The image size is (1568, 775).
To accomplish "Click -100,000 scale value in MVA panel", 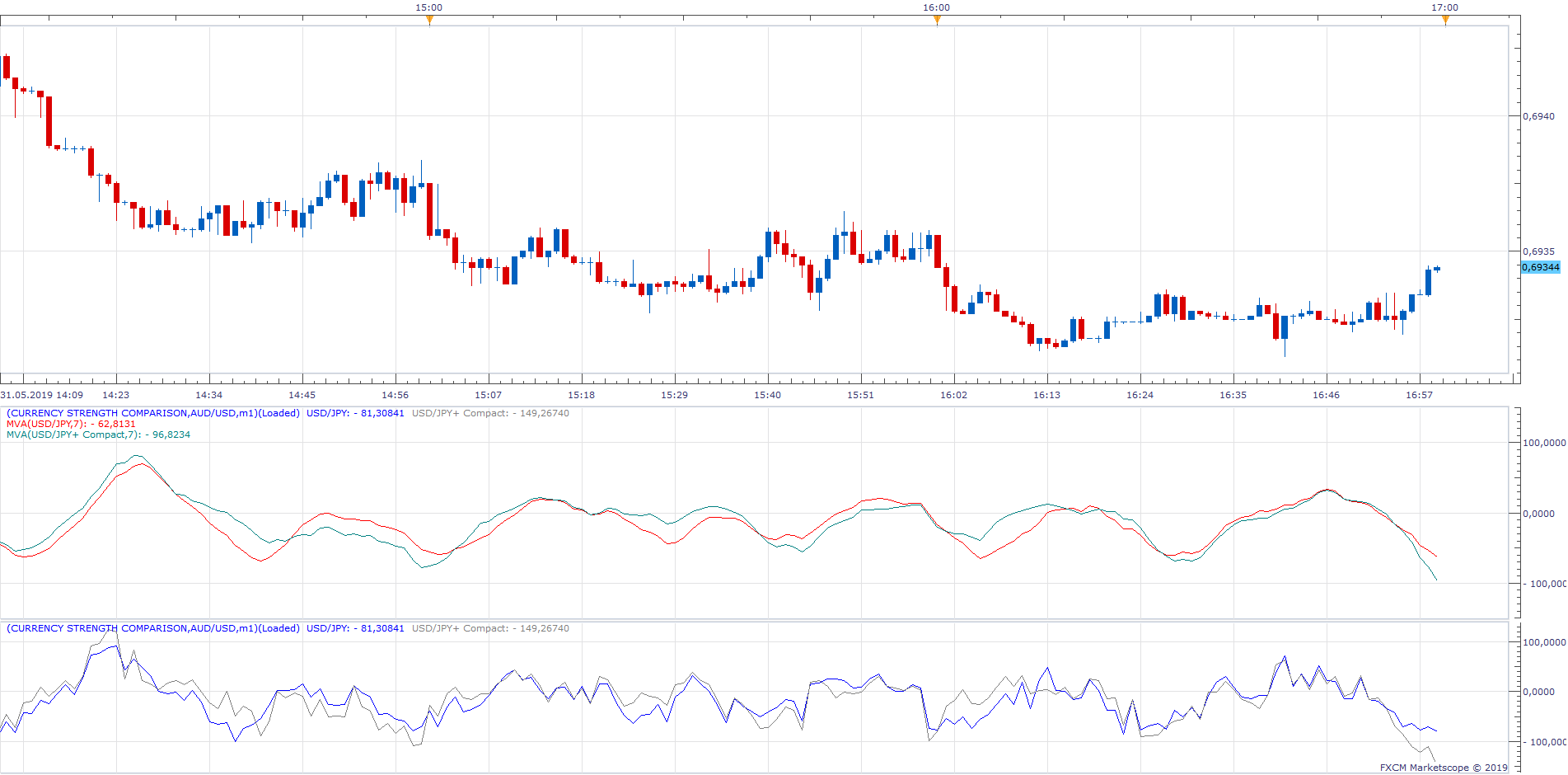I will (x=1544, y=584).
